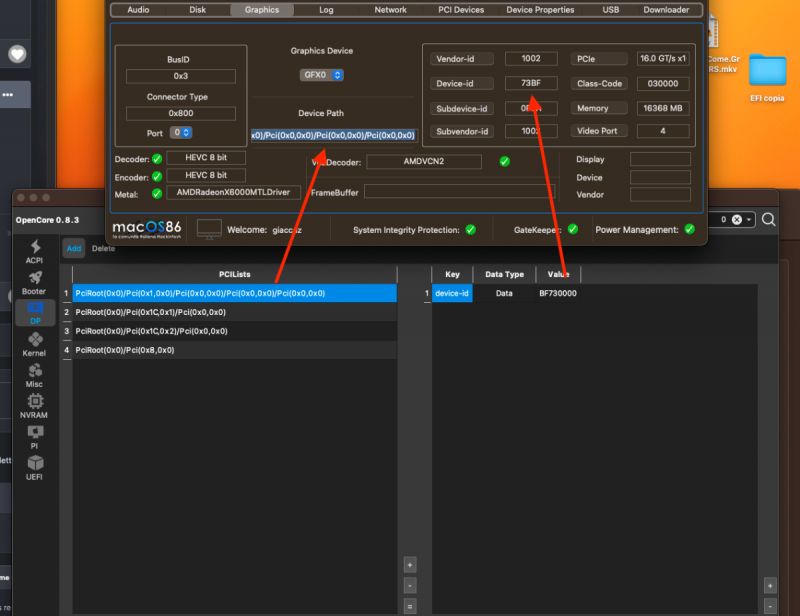
Task: Click the Data Type column header
Action: [x=504, y=274]
